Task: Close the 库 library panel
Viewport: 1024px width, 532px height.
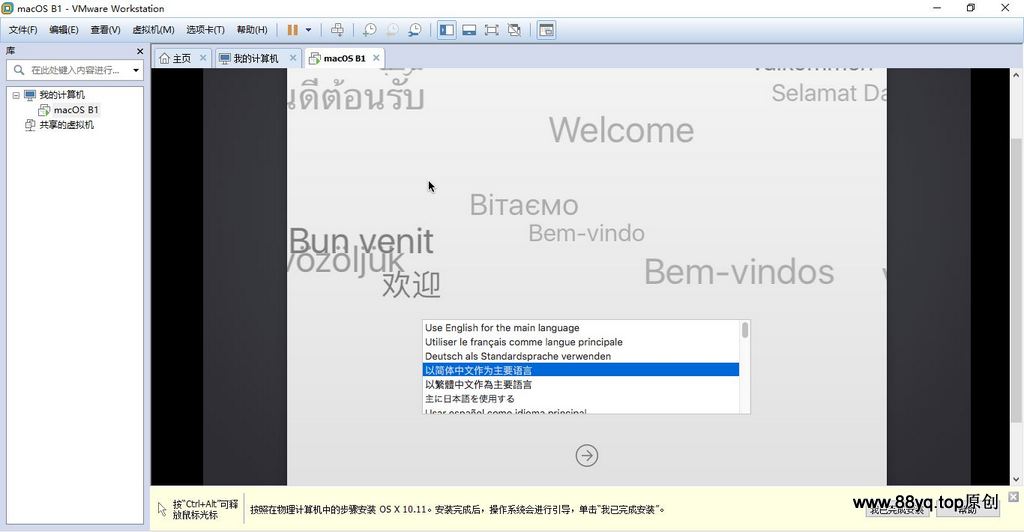Action: pos(140,51)
